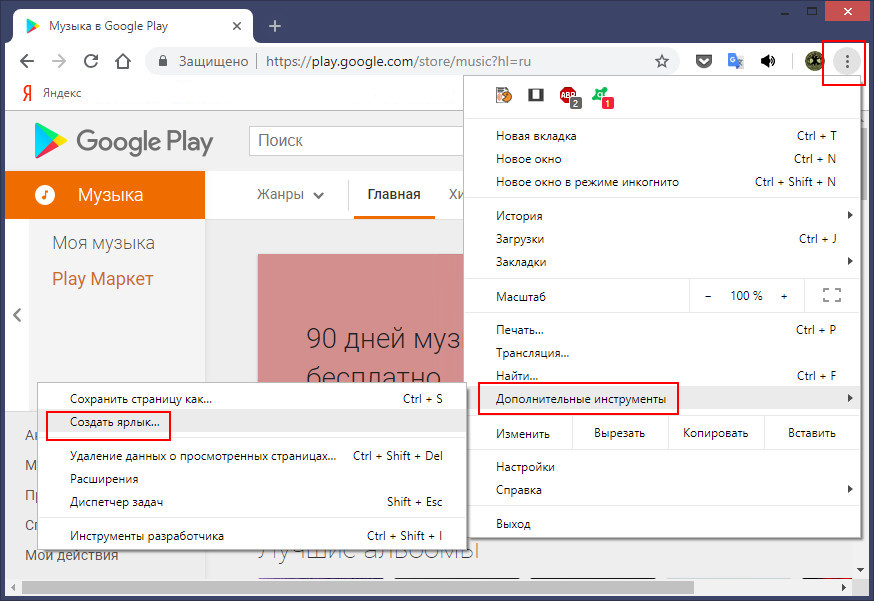The height and width of the screenshot is (601, 874).
Task: Click the Копировать button
Action: point(716,433)
